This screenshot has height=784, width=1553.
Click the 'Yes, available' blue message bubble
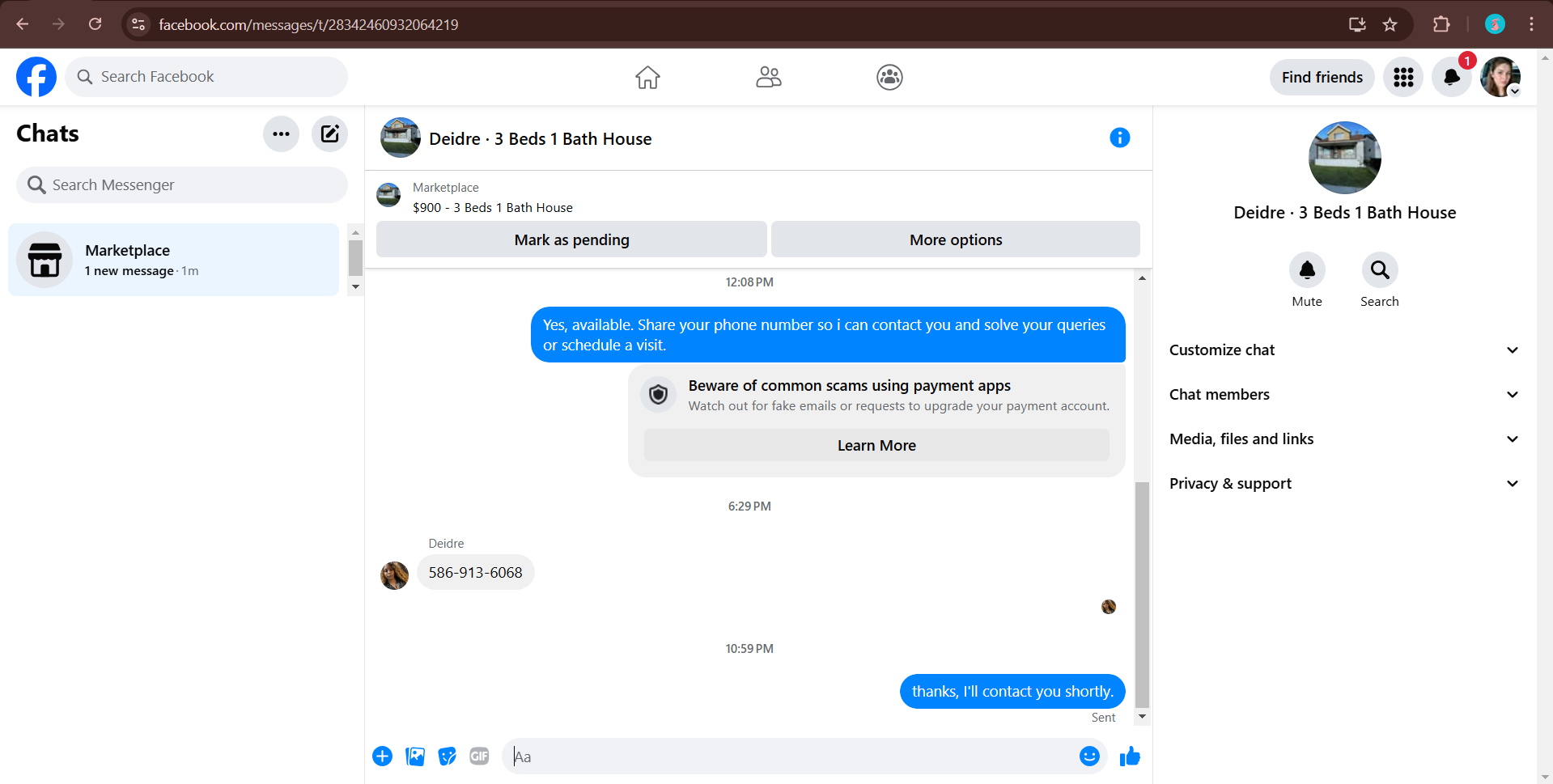point(828,335)
